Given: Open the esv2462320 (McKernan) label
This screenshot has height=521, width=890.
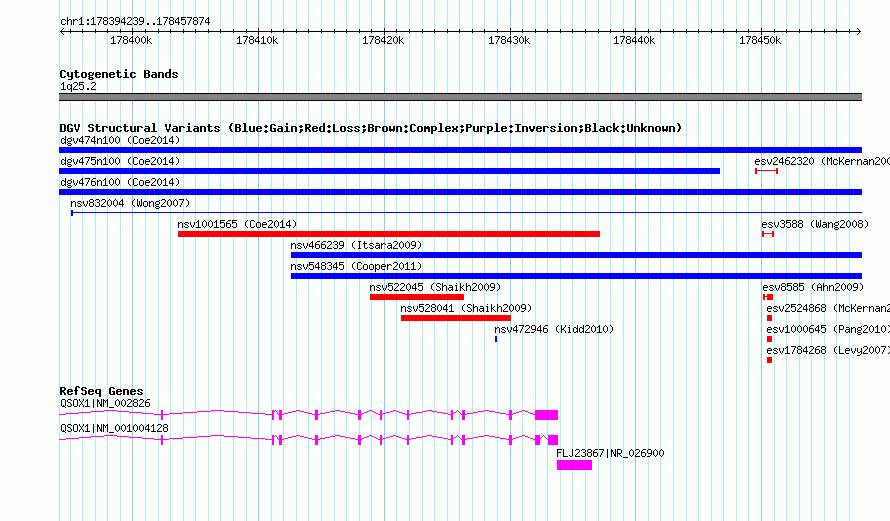Looking at the screenshot, I should point(822,161).
